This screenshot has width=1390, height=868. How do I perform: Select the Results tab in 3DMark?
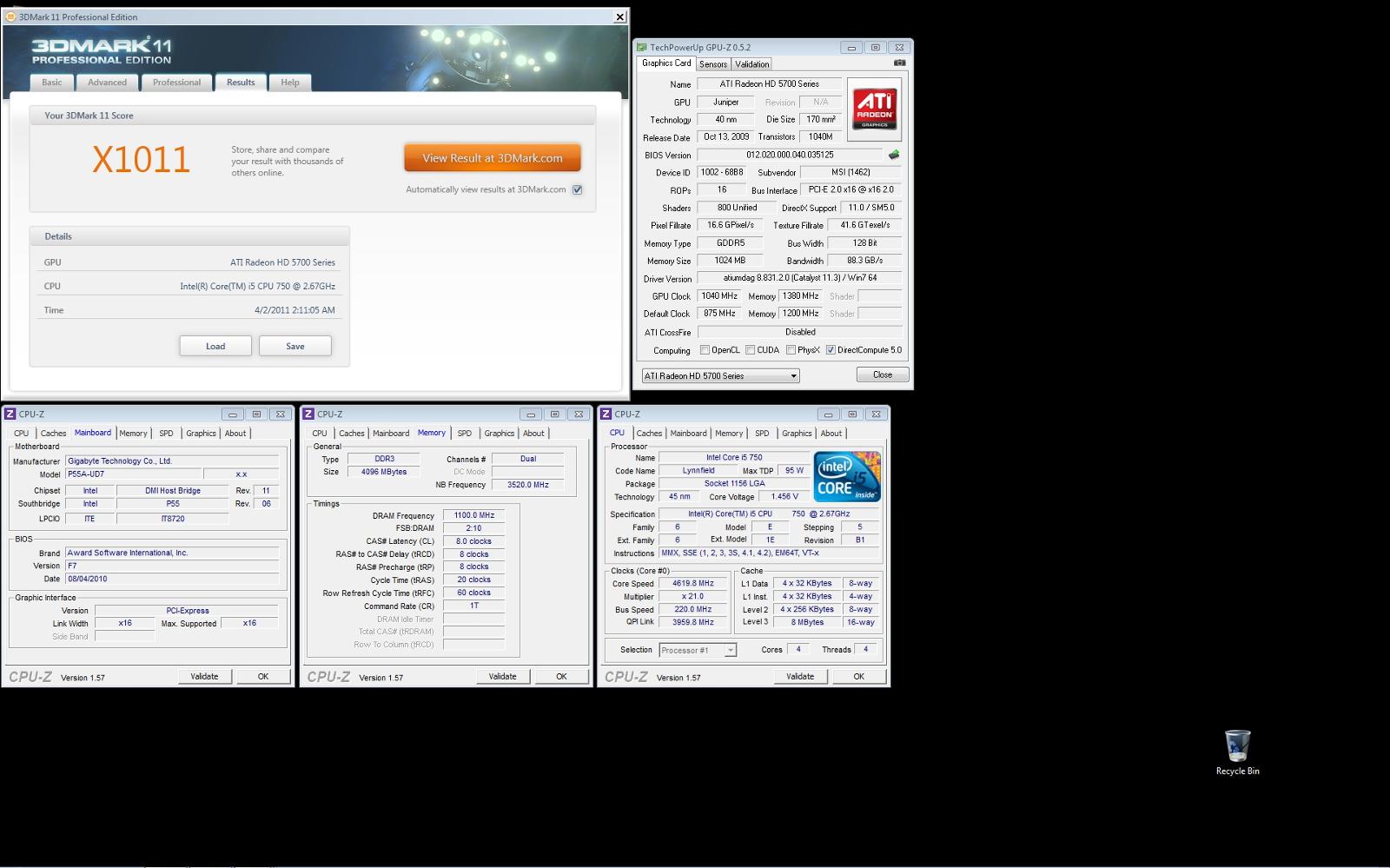coord(241,83)
